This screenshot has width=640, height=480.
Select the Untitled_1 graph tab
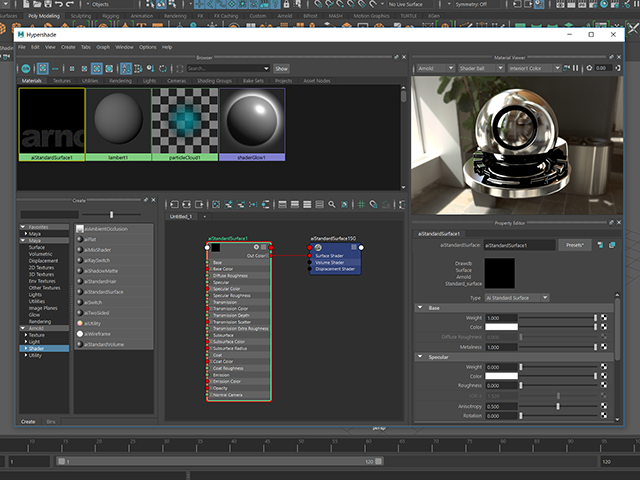tap(181, 217)
